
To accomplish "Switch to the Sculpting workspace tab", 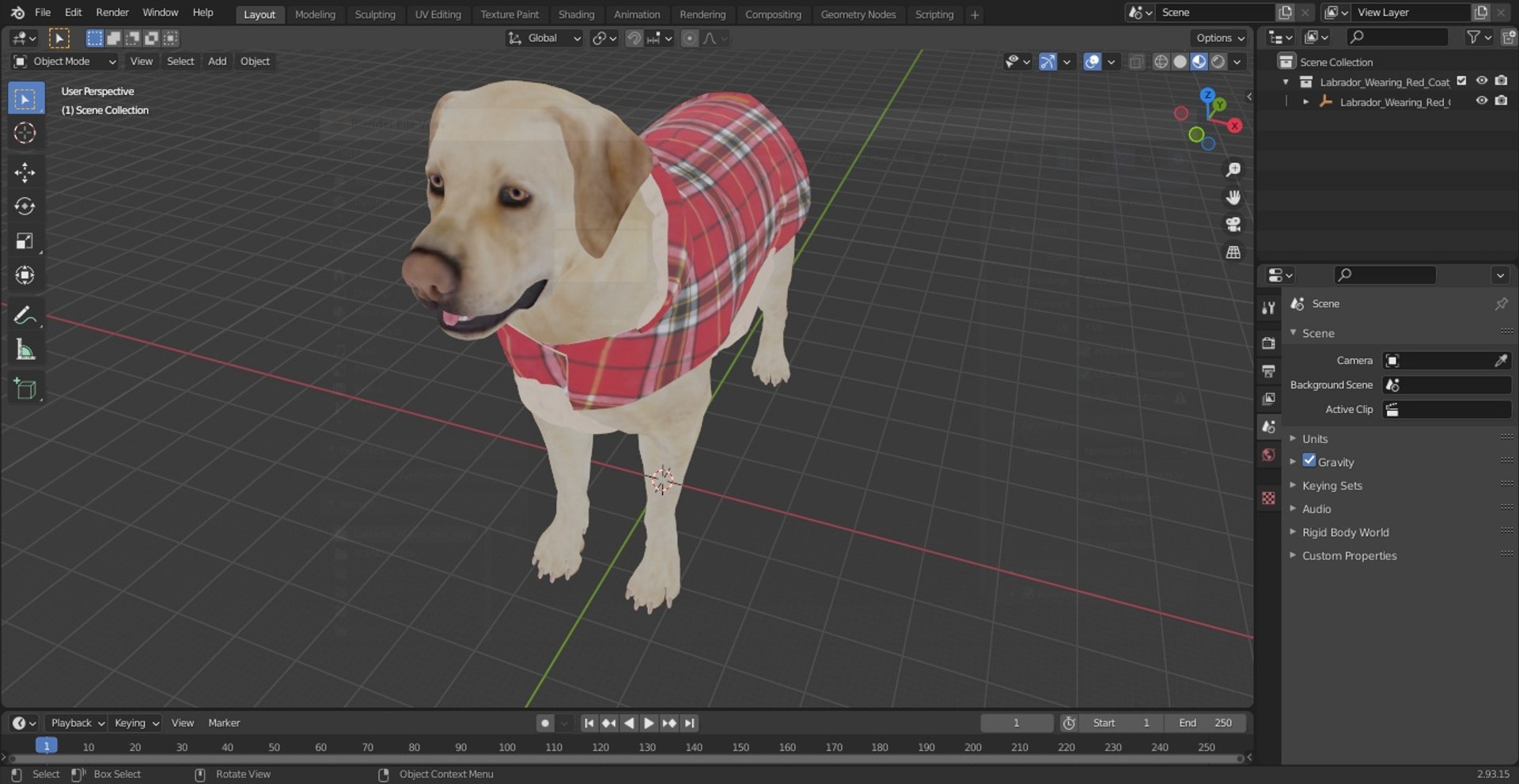I will coord(375,14).
